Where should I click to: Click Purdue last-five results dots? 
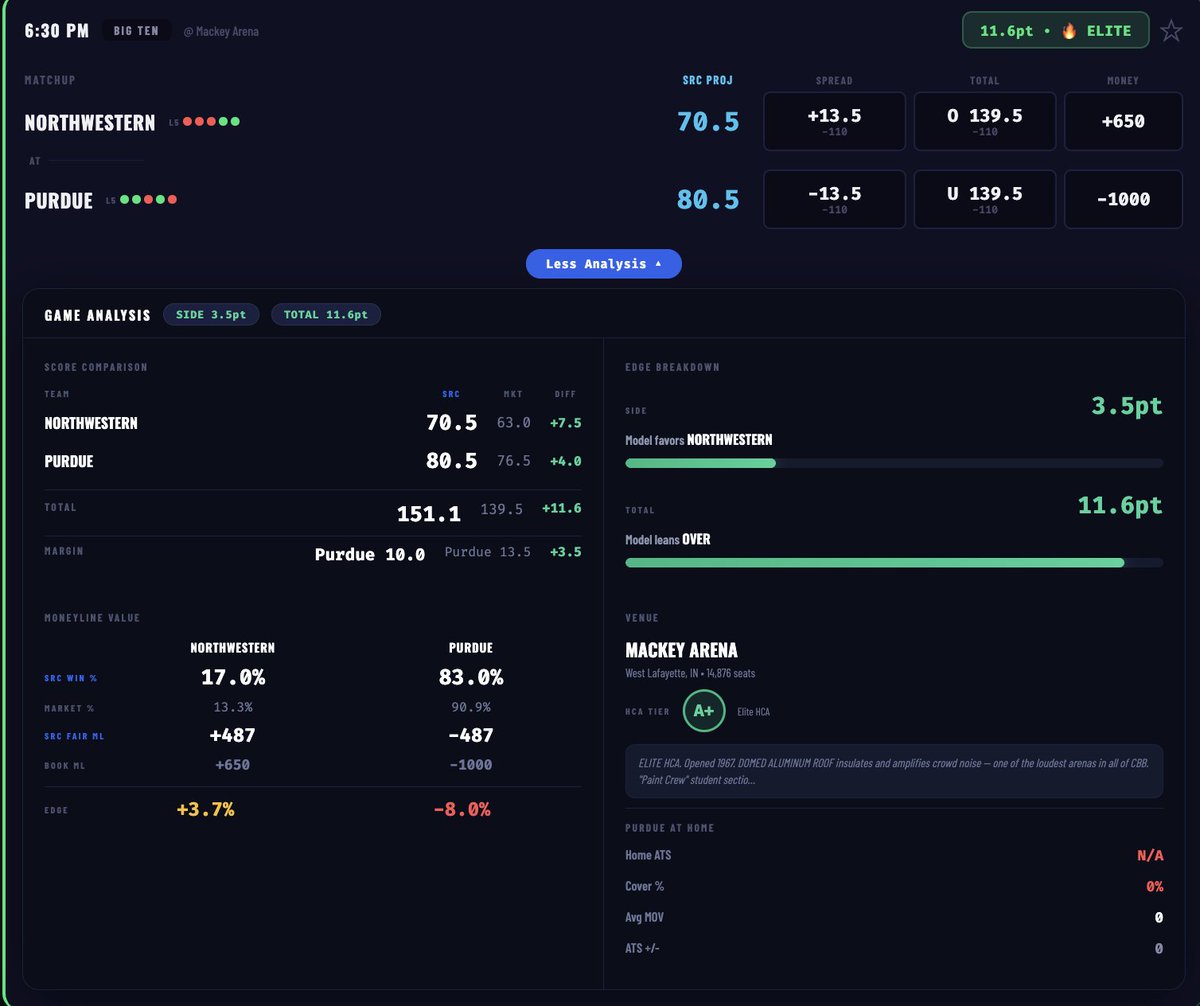148,200
